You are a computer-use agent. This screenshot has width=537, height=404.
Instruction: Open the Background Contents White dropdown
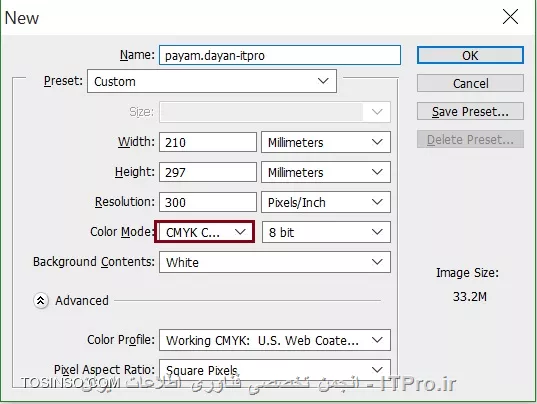click(275, 262)
